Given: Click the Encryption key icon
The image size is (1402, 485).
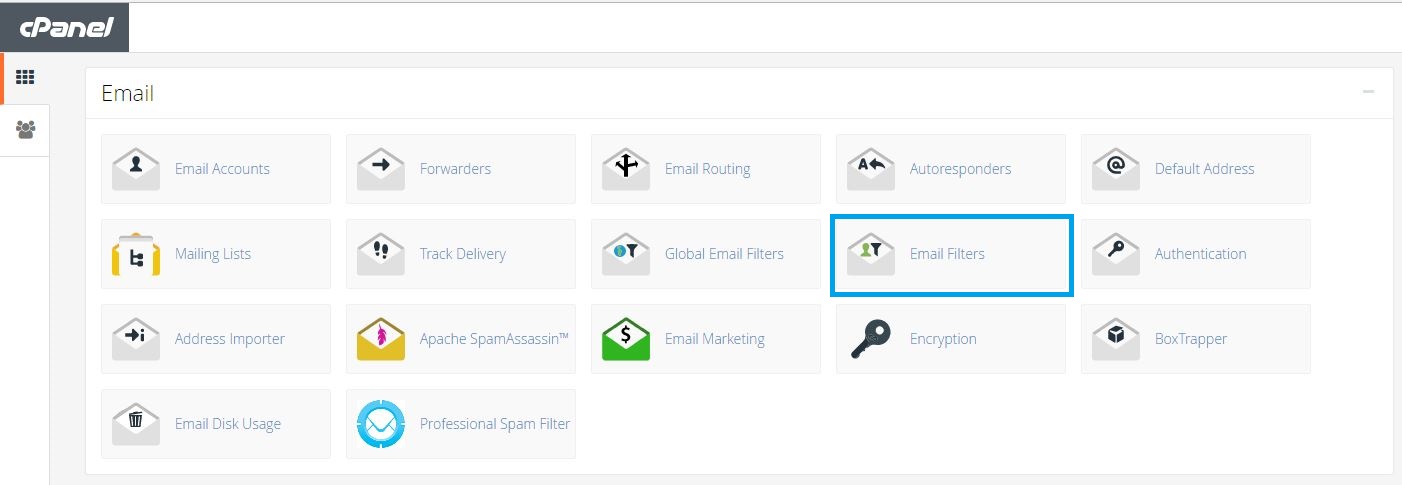Looking at the screenshot, I should (x=869, y=339).
